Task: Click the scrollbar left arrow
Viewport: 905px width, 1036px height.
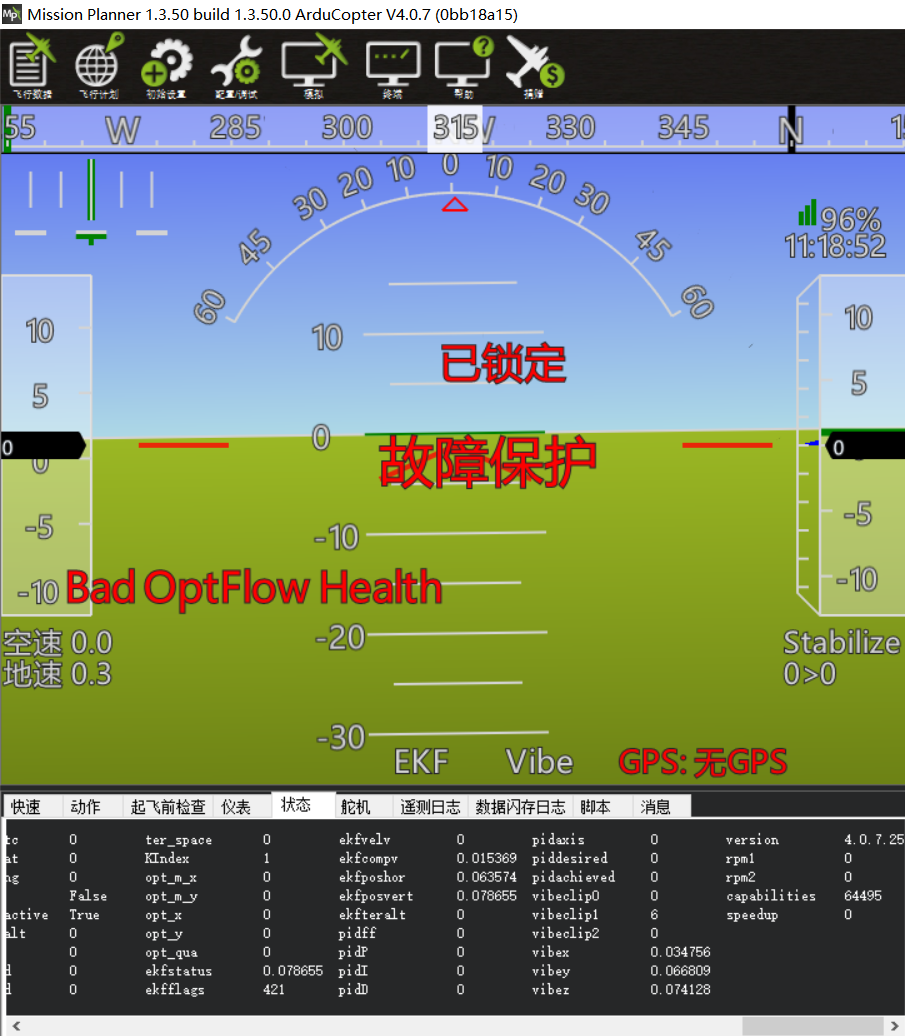Action: click(17, 1025)
